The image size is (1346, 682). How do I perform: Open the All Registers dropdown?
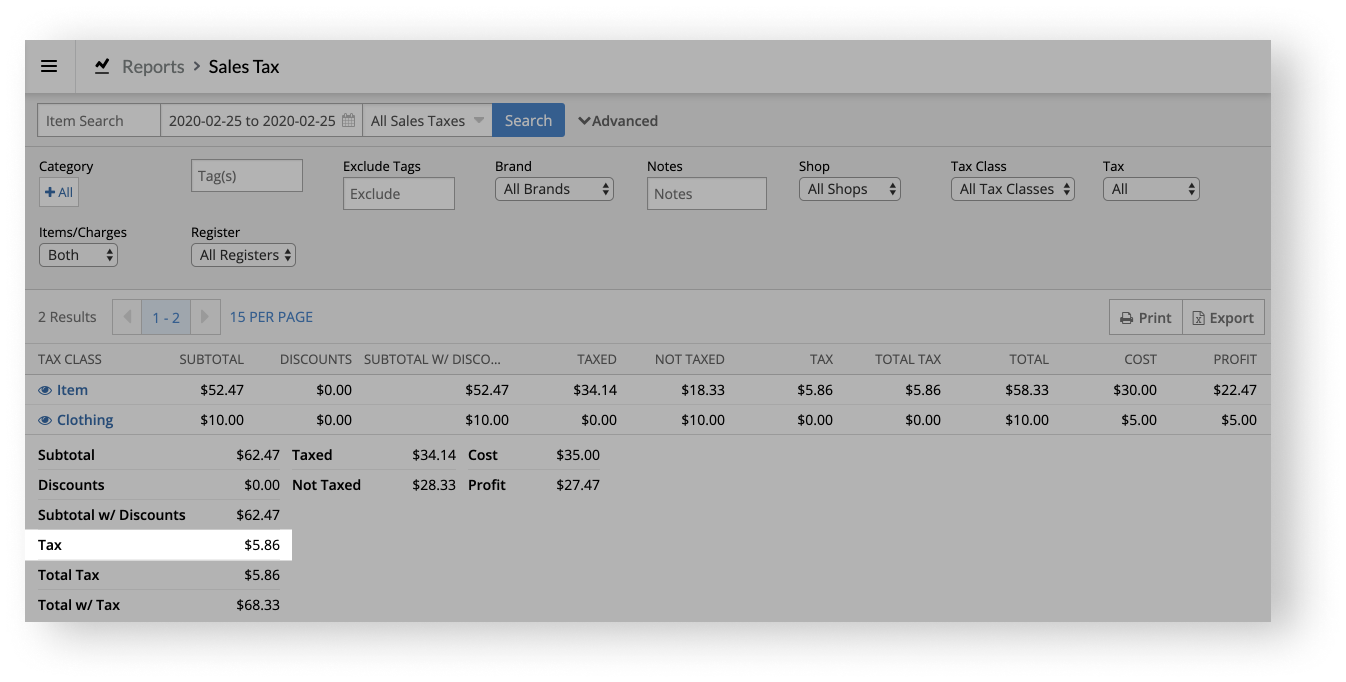coord(243,255)
